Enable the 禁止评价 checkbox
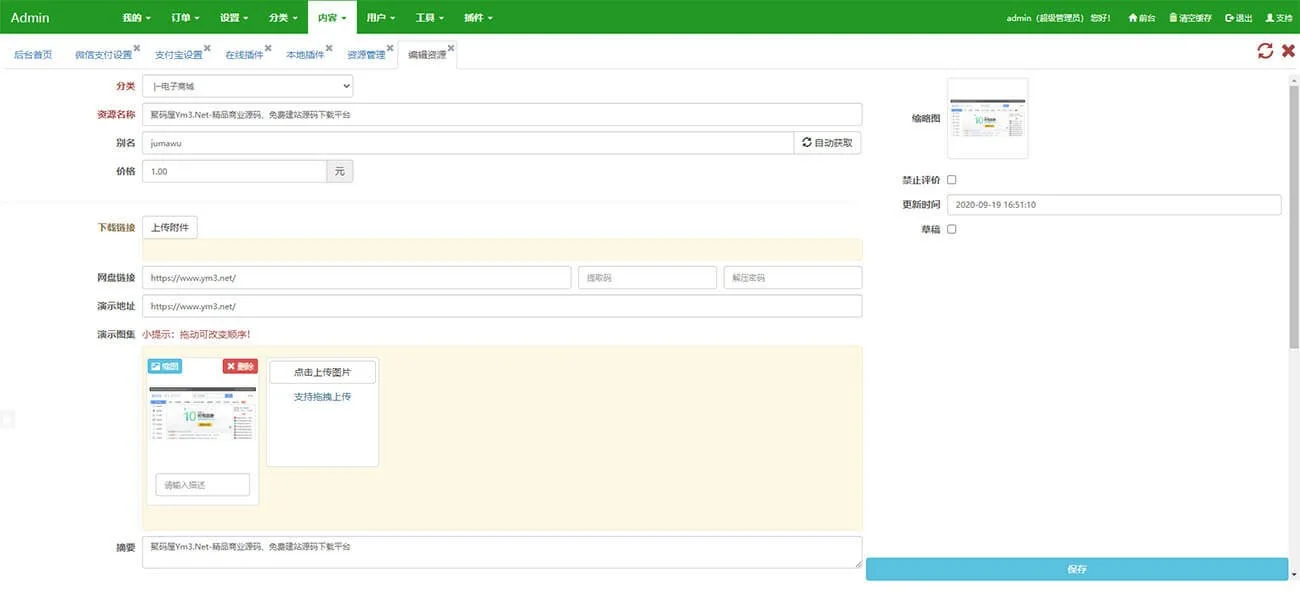This screenshot has height=601, width=1300. (x=952, y=180)
